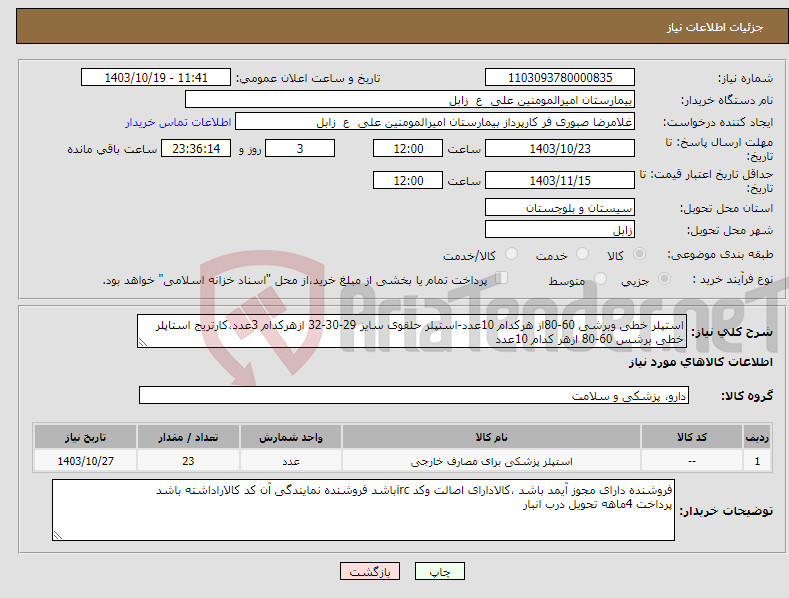
Task: Click the اطلاعات کالاهای مورد نیاز section heading
Action: [700, 362]
